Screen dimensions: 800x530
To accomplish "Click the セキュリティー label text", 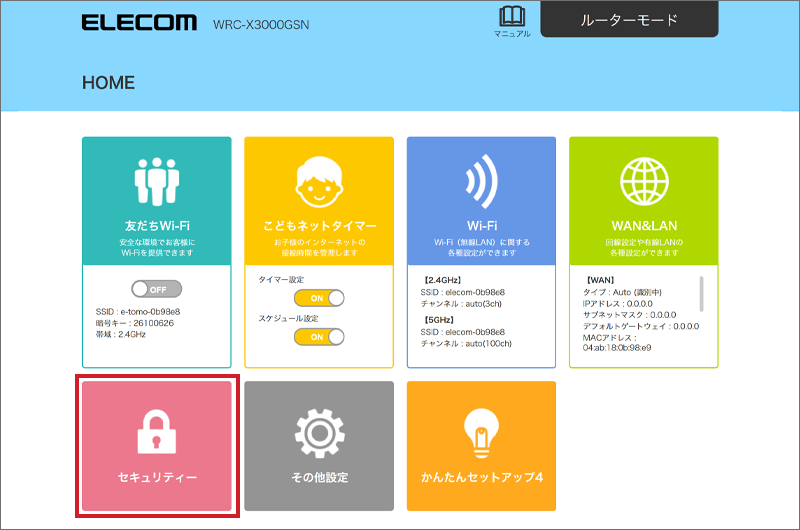I will 157,477.
